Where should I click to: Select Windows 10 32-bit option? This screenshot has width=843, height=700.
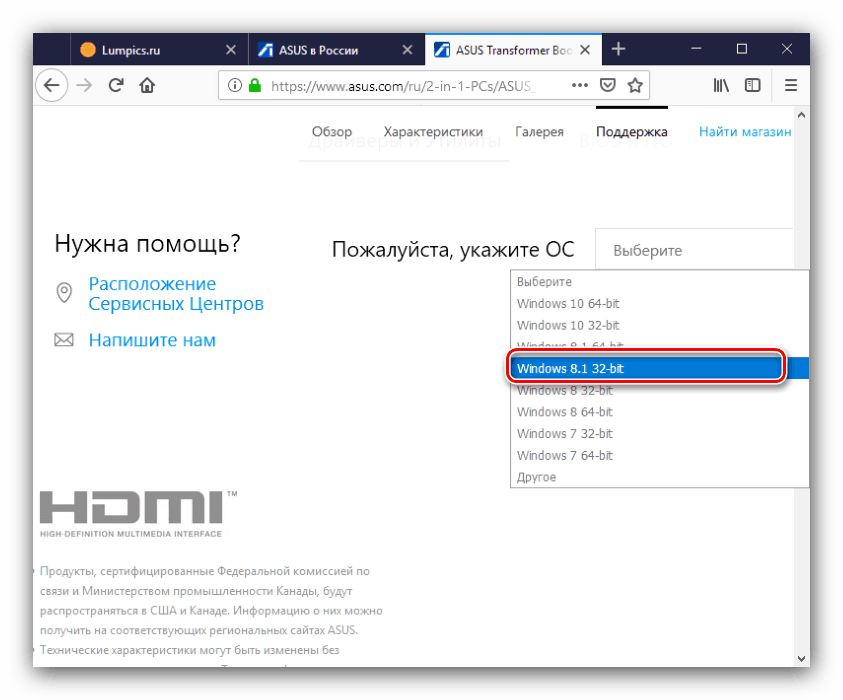659,325
